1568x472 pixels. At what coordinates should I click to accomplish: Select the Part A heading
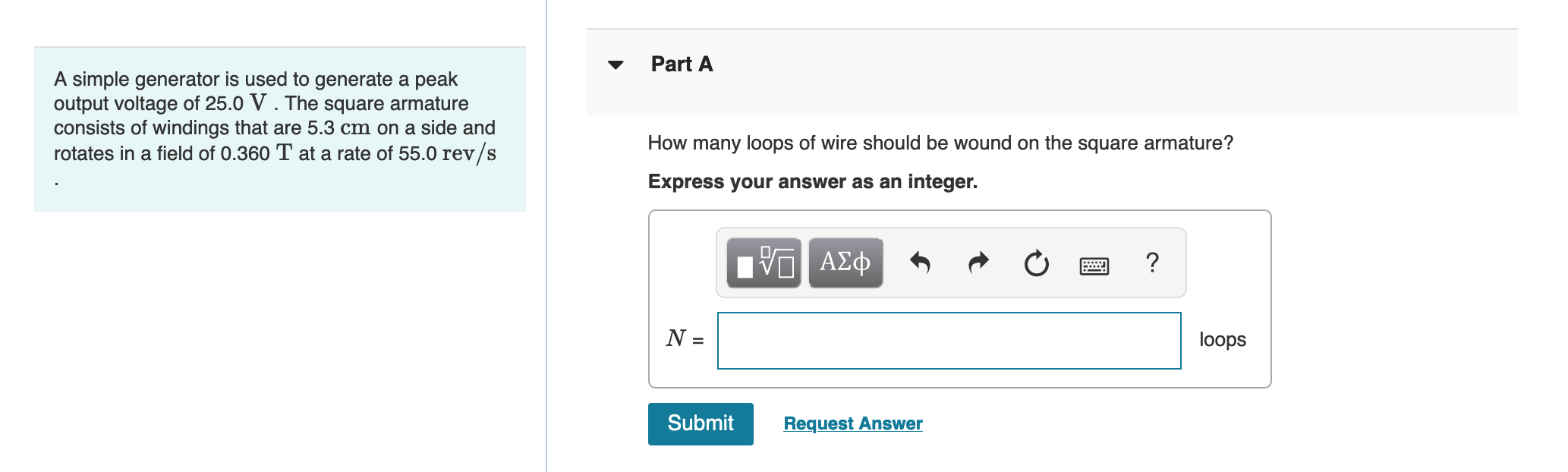[682, 65]
